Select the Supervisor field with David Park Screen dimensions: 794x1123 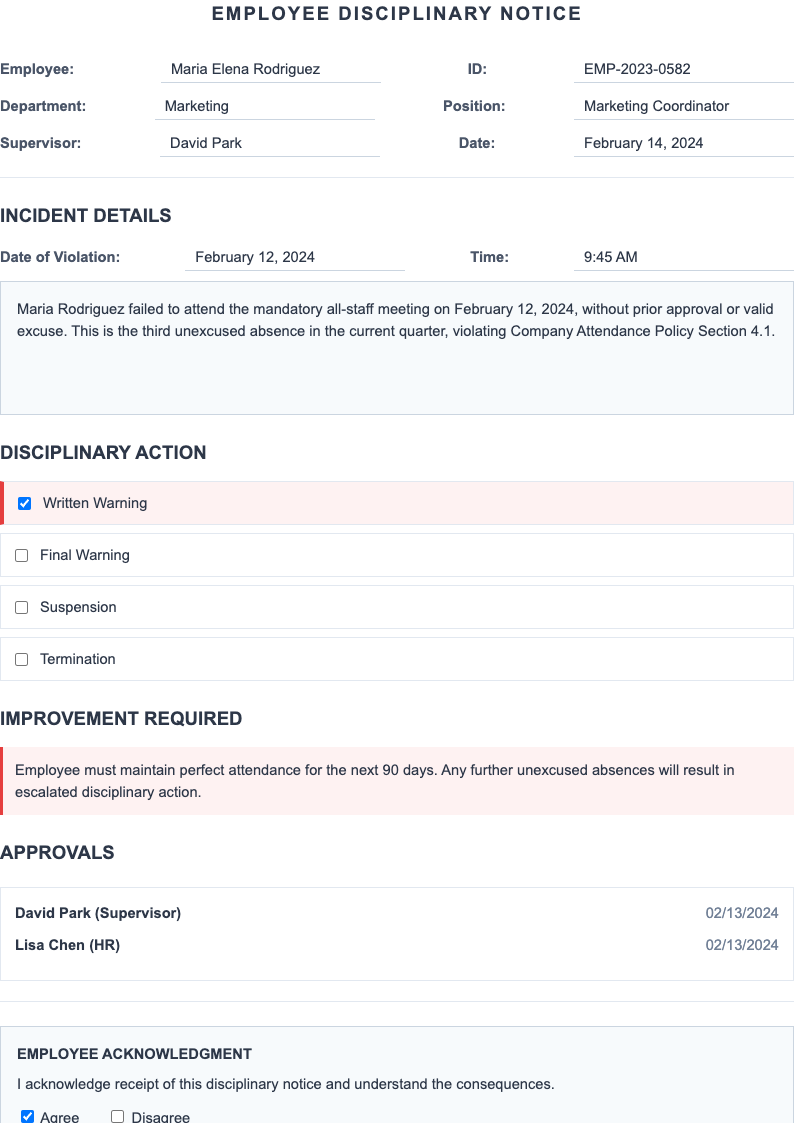click(x=270, y=143)
